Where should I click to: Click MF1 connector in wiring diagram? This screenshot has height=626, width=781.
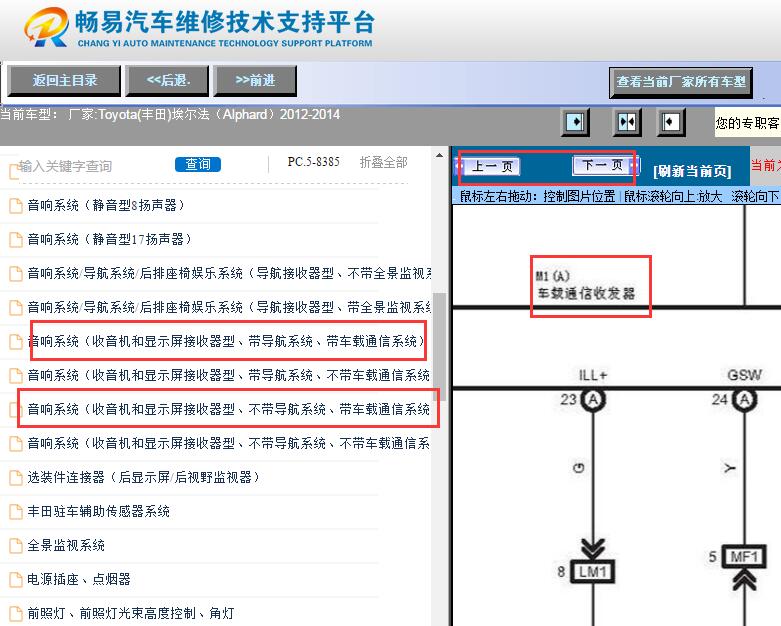coord(744,556)
